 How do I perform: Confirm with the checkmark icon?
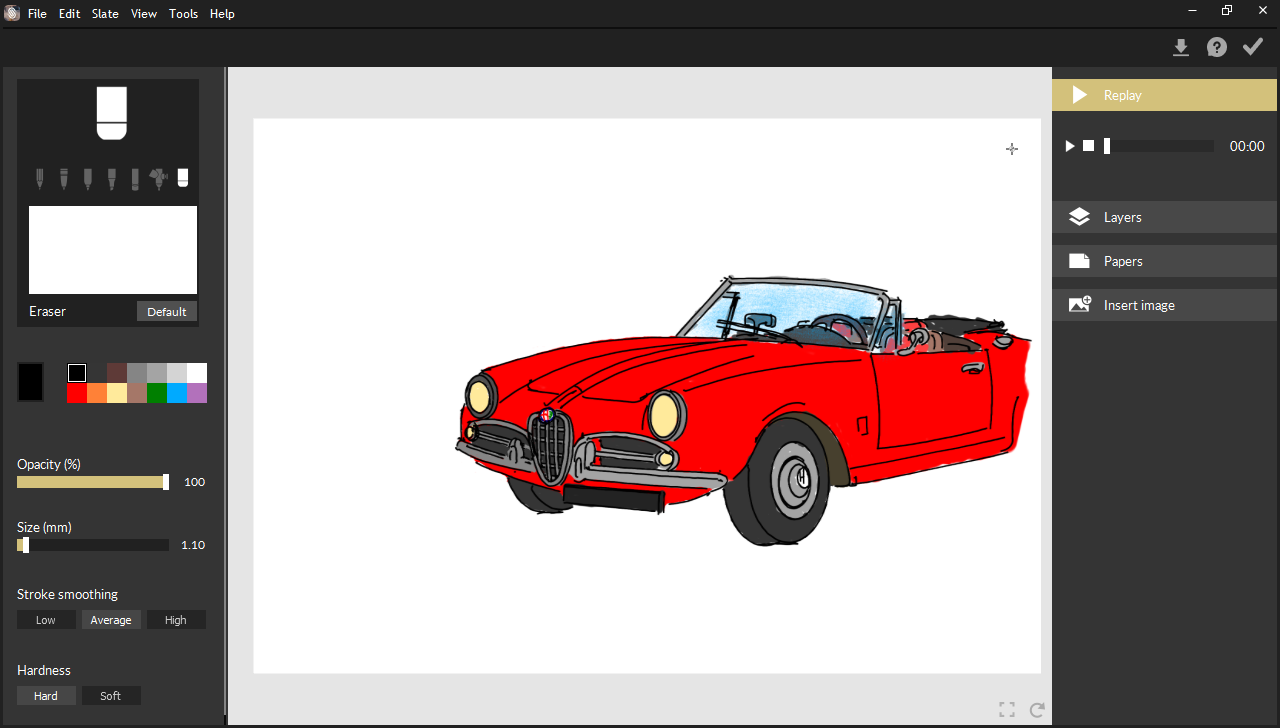pyautogui.click(x=1253, y=47)
